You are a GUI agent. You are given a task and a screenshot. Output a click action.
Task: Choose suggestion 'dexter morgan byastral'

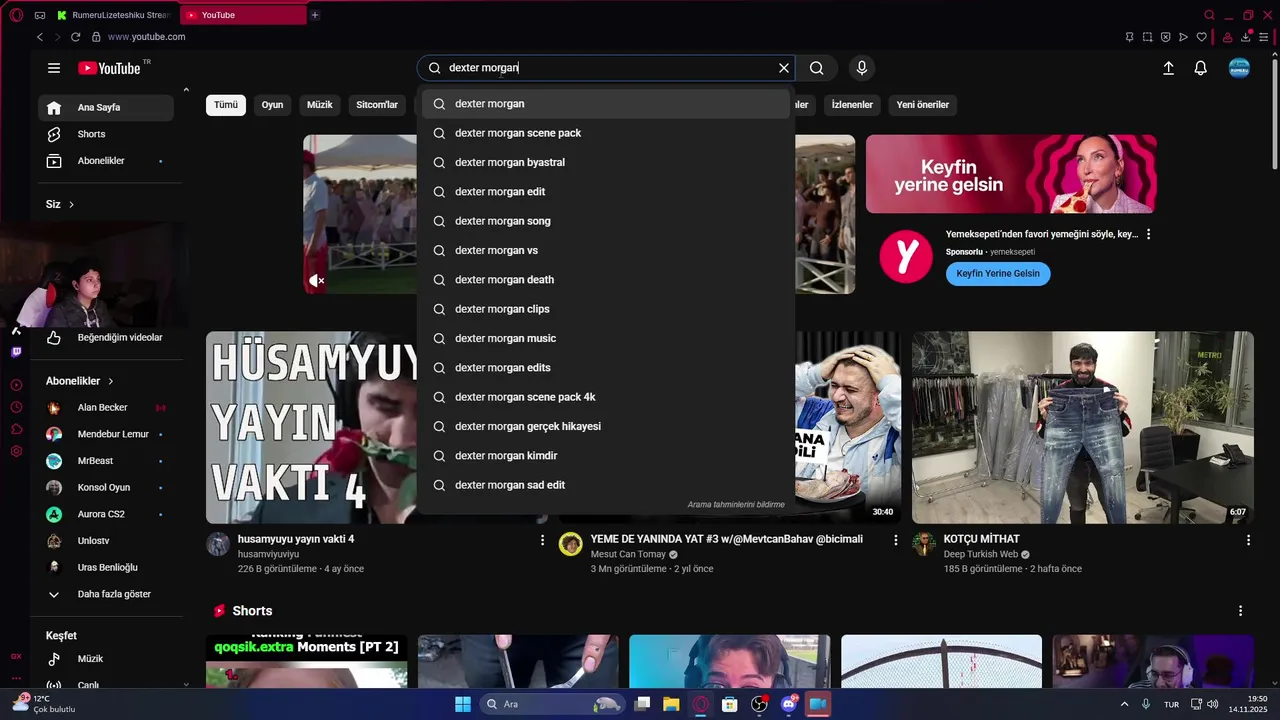click(606, 162)
